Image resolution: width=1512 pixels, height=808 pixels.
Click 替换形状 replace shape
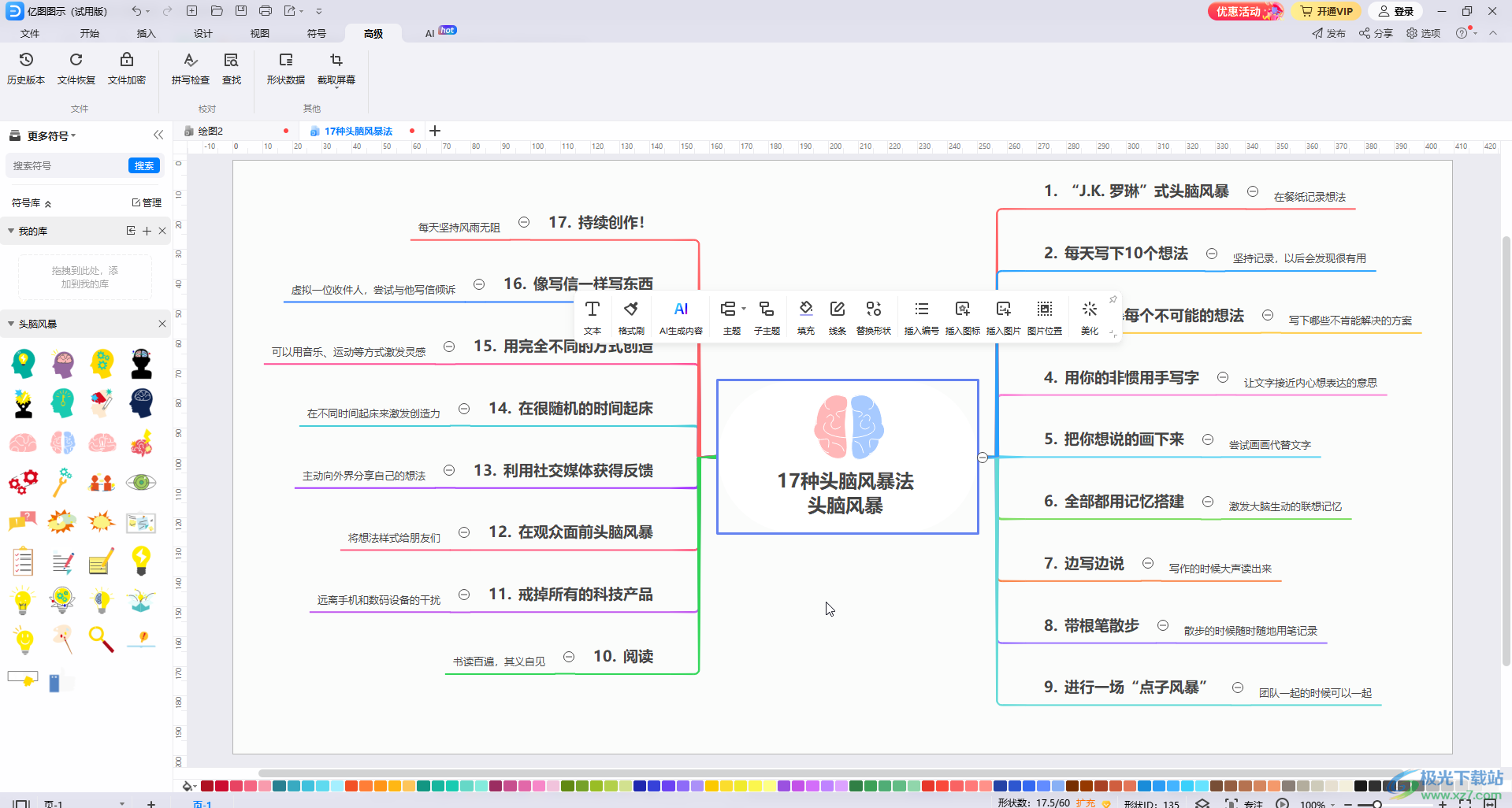tap(874, 317)
